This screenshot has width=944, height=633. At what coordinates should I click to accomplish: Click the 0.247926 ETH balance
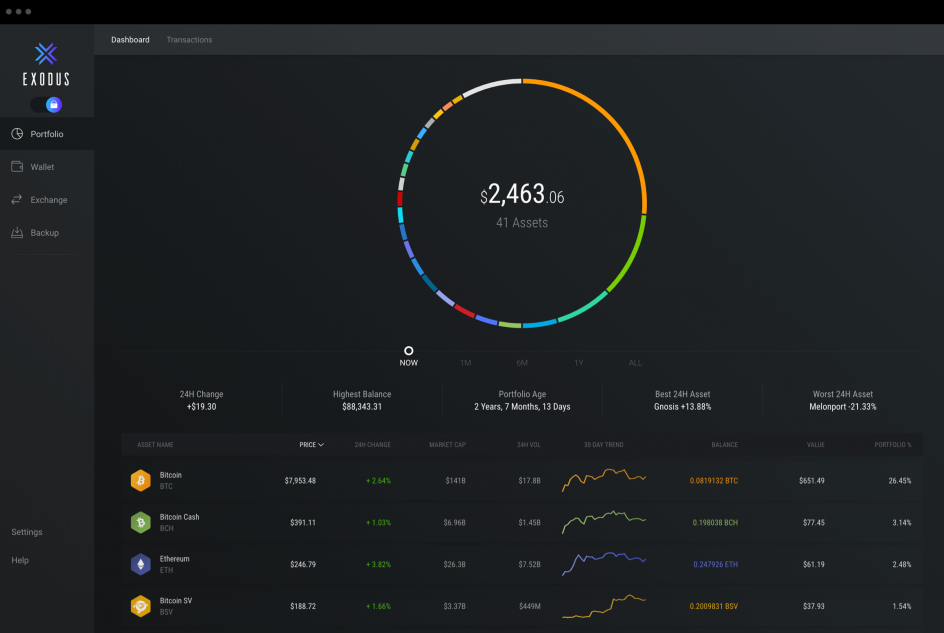click(715, 564)
